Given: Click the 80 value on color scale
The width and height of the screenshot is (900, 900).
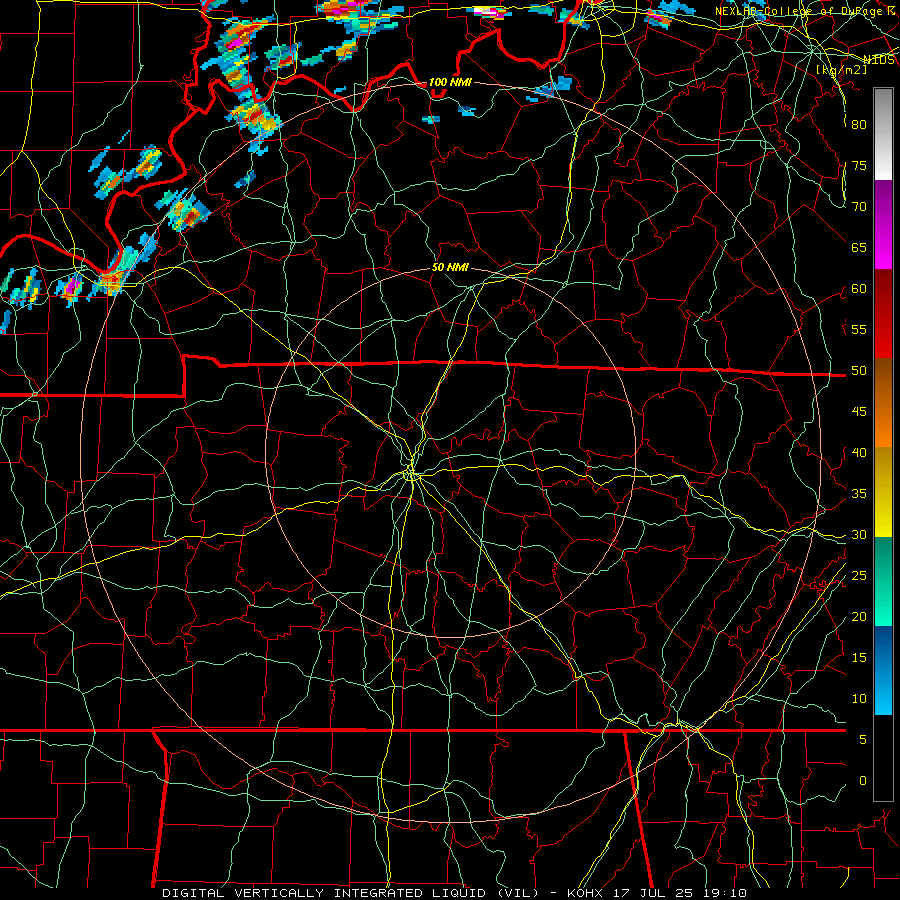Looking at the screenshot, I should click(859, 125).
